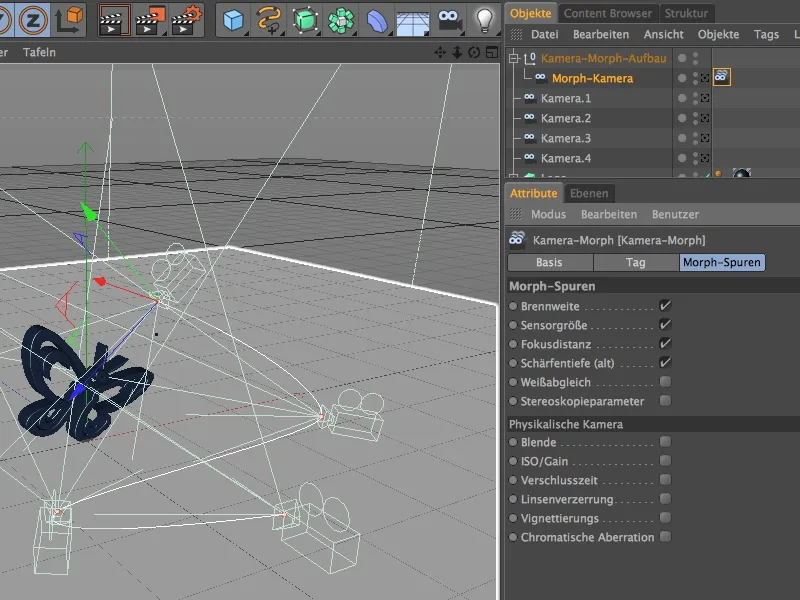Click the green subdivision generator icon
This screenshot has width=800, height=600.
coord(305,20)
